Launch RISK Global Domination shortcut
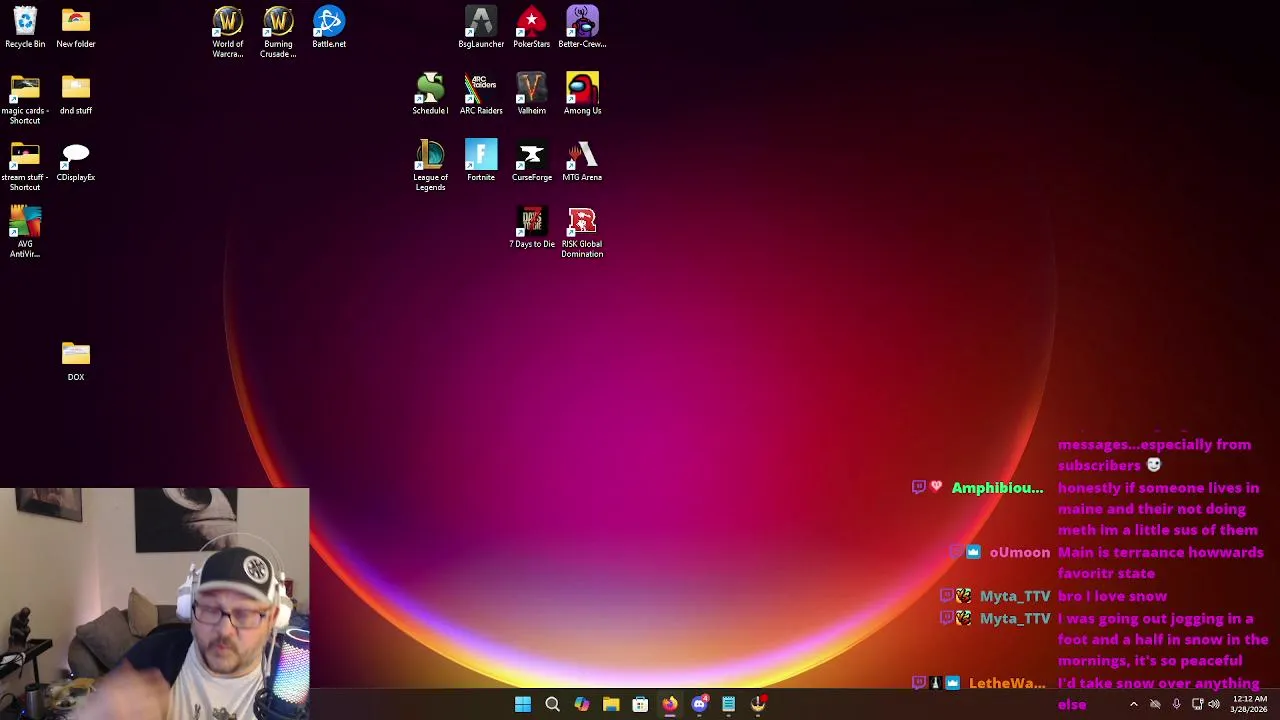The height and width of the screenshot is (720, 1280). click(582, 232)
